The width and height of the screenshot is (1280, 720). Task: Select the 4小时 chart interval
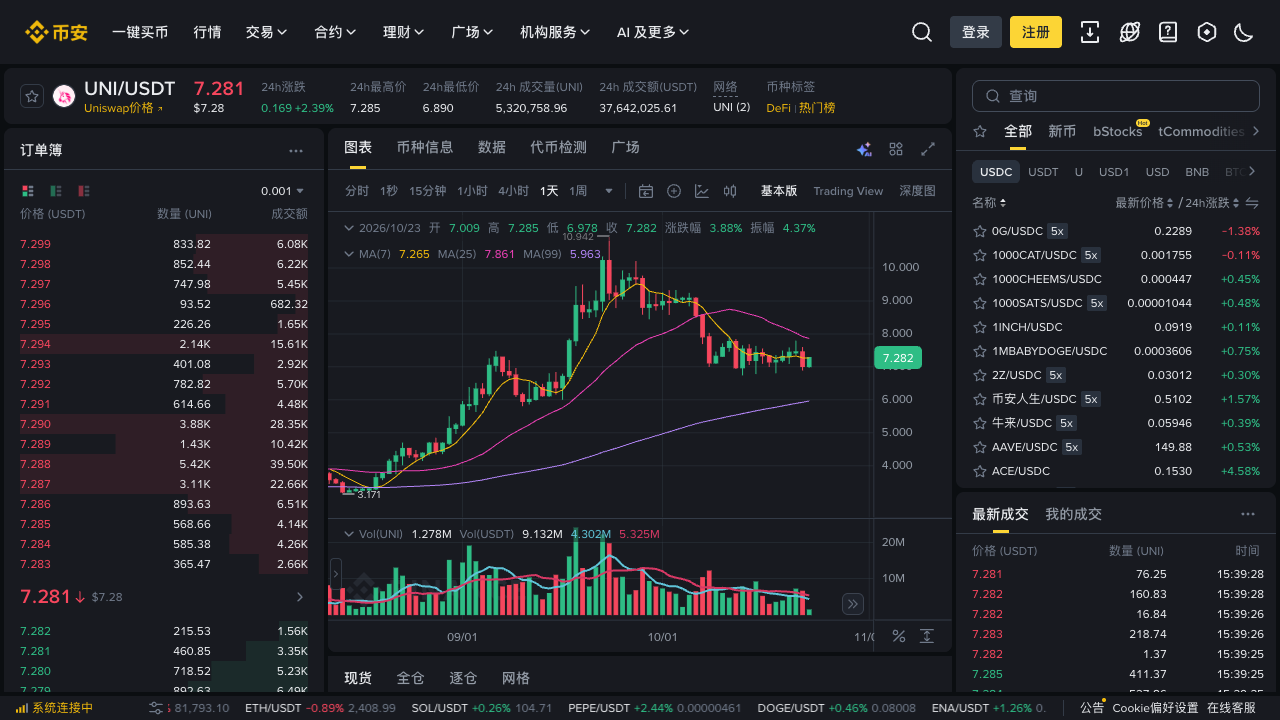(x=513, y=191)
